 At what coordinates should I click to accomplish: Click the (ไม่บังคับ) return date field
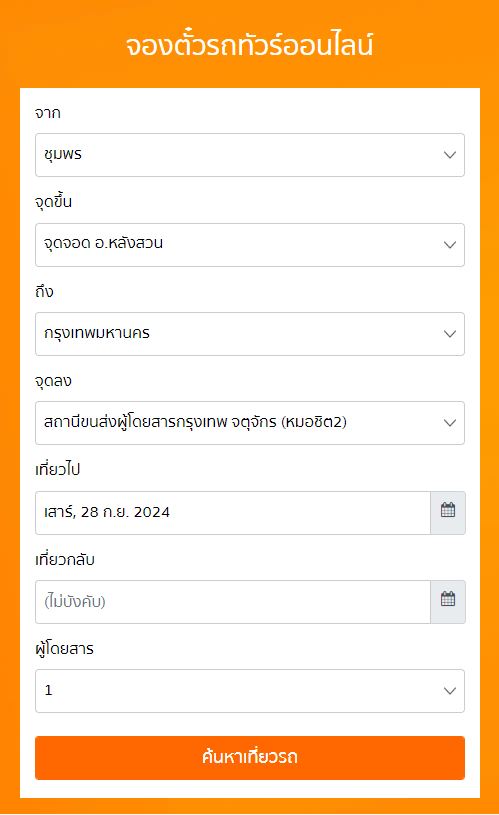click(233, 602)
